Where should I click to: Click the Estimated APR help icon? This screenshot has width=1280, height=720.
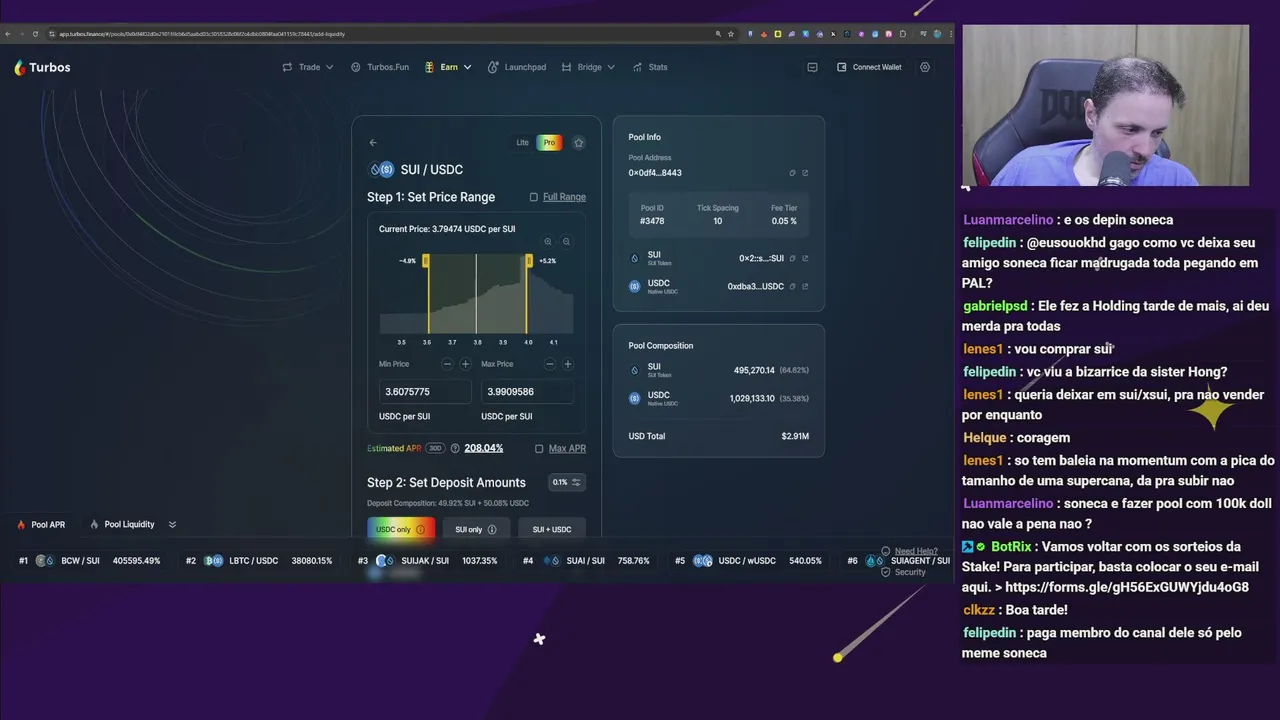click(x=455, y=448)
